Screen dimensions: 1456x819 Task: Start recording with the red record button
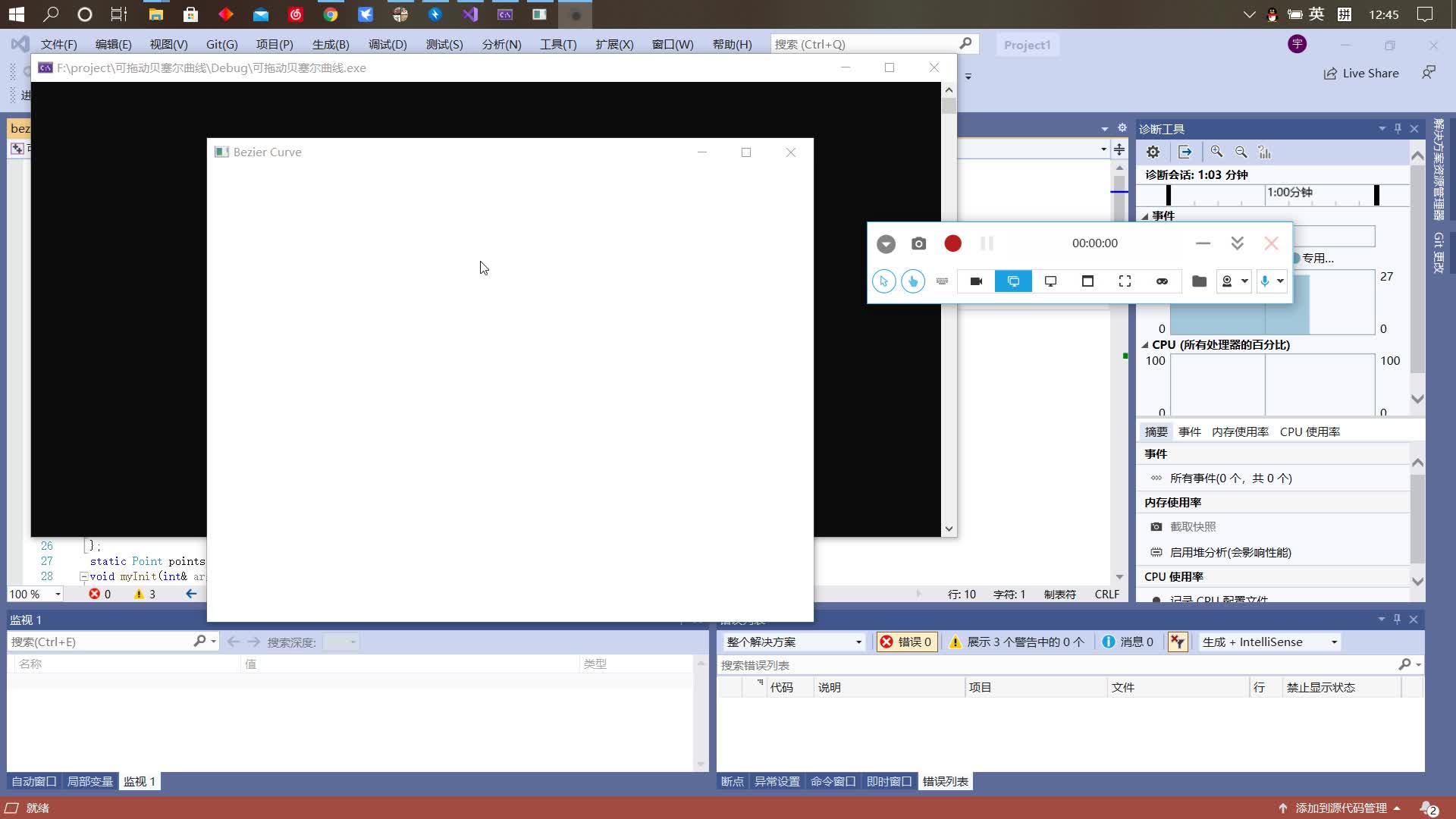tap(952, 243)
